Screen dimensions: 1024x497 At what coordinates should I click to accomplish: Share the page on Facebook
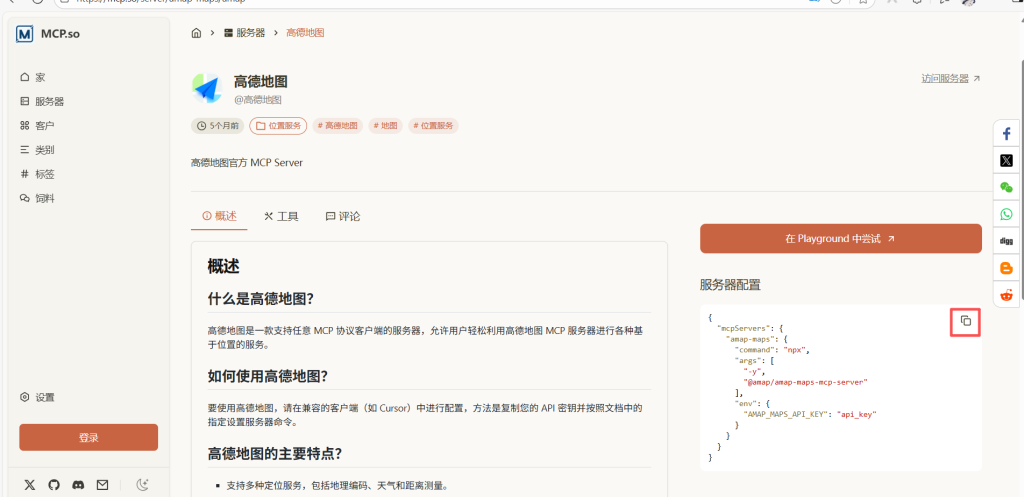[x=1006, y=133]
